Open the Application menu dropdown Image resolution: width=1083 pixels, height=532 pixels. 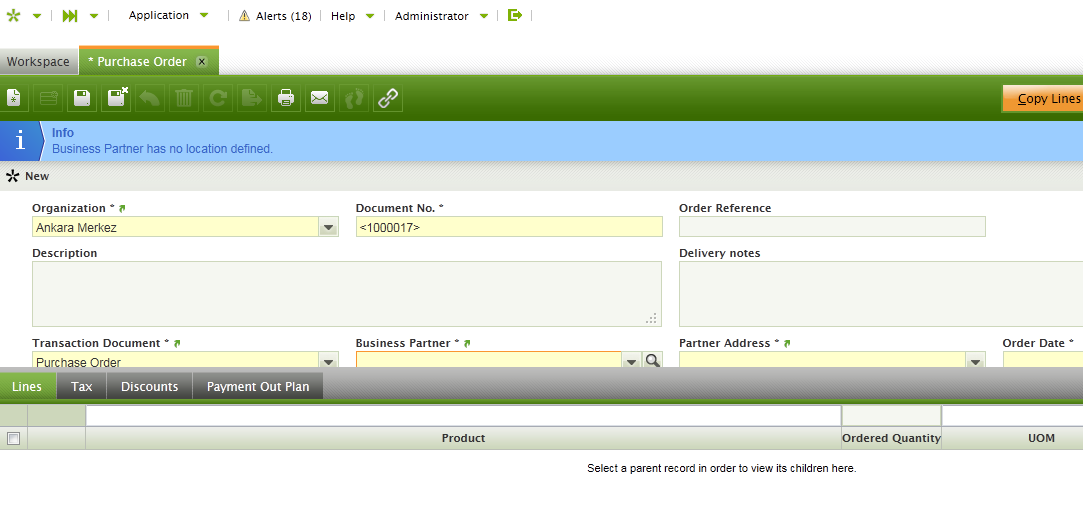pyautogui.click(x=204, y=15)
